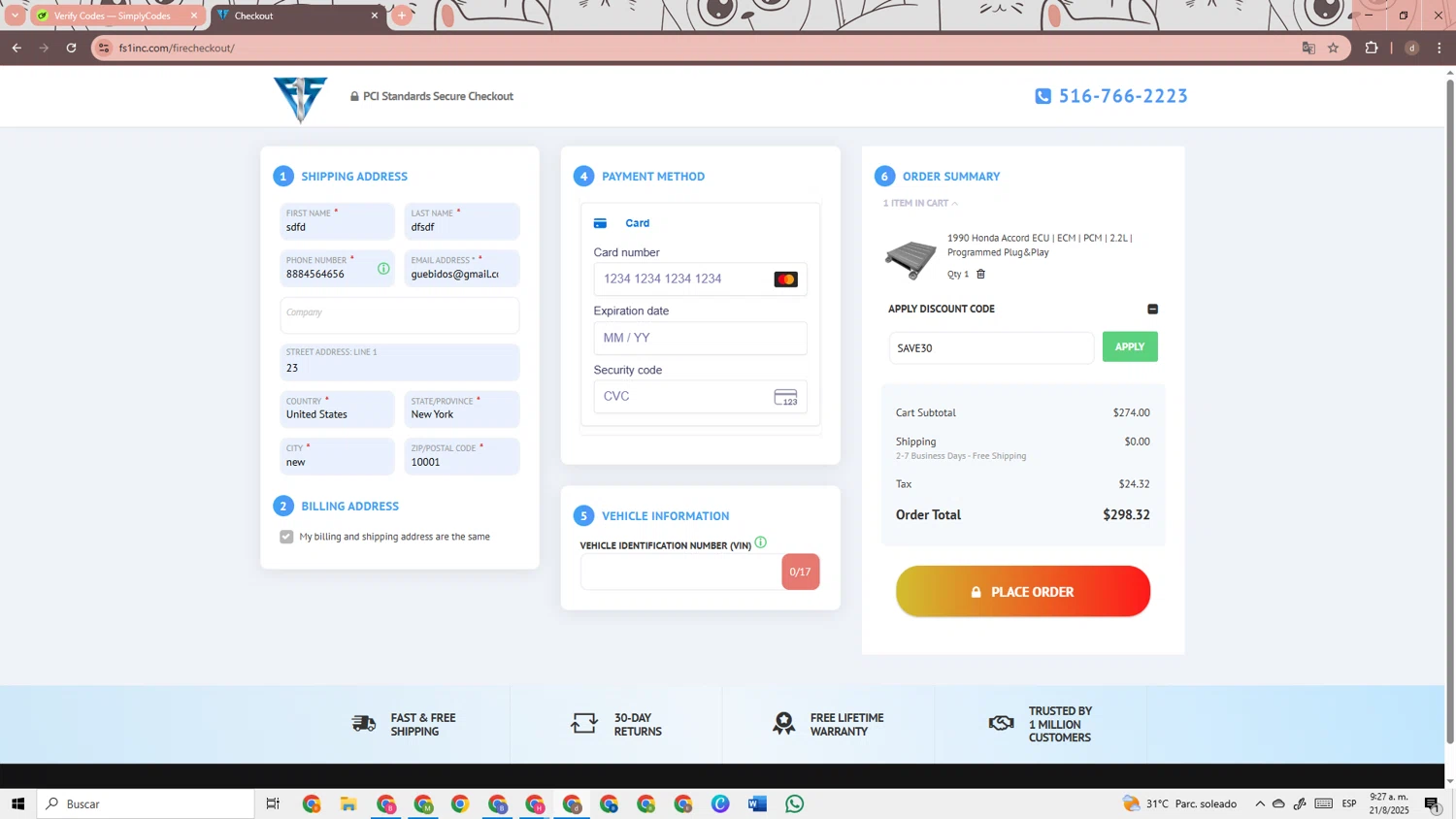Open Microsoft Word from the taskbar
The height and width of the screenshot is (819, 1456).
(x=757, y=803)
